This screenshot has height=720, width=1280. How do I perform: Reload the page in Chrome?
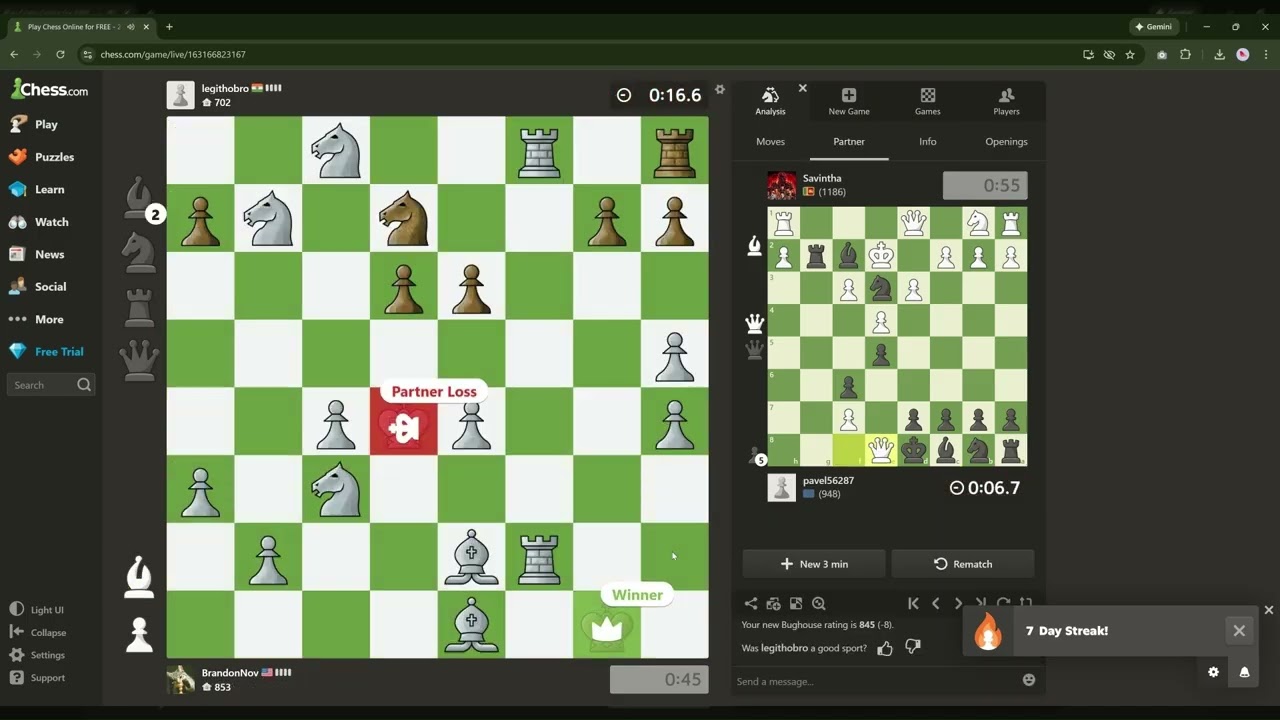(x=60, y=55)
